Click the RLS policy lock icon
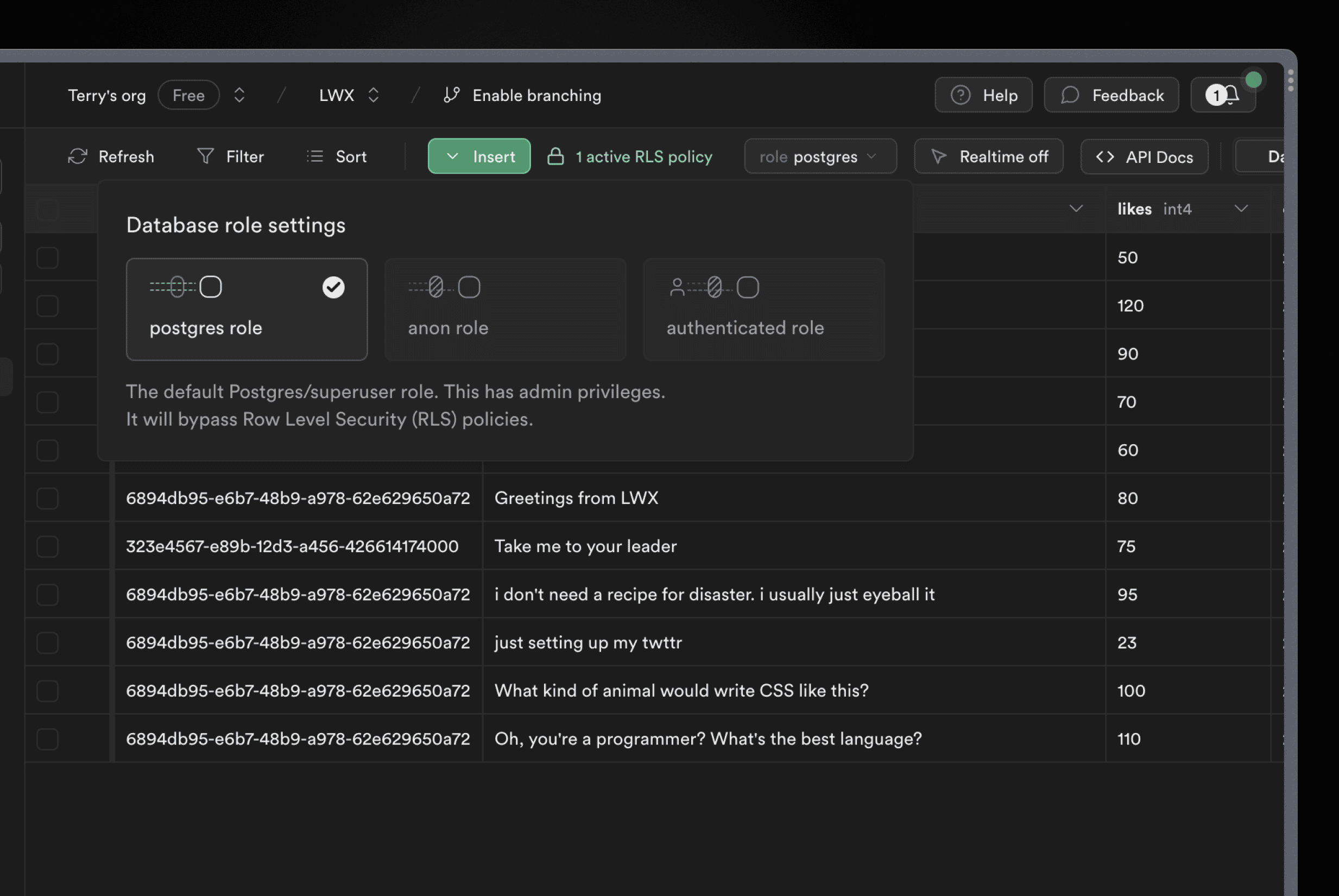Image resolution: width=1339 pixels, height=896 pixels. (555, 156)
